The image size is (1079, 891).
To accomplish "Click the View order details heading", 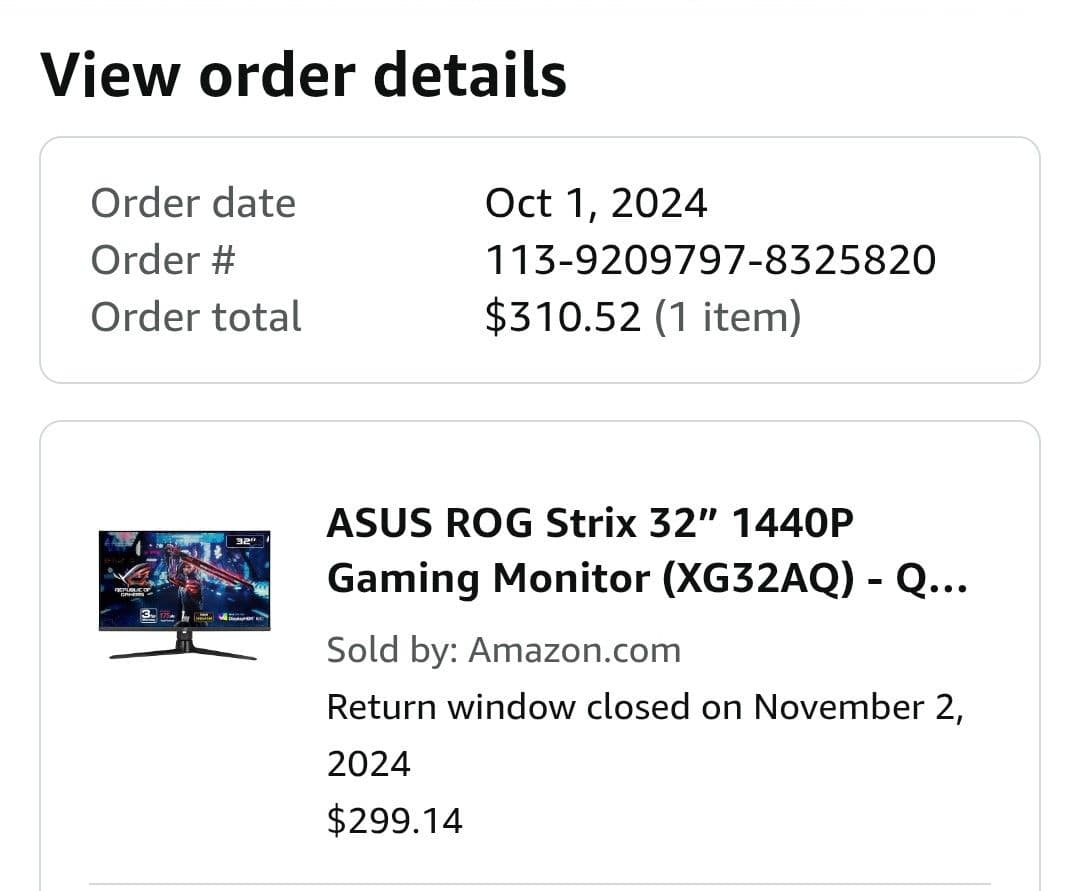I will click(x=301, y=73).
